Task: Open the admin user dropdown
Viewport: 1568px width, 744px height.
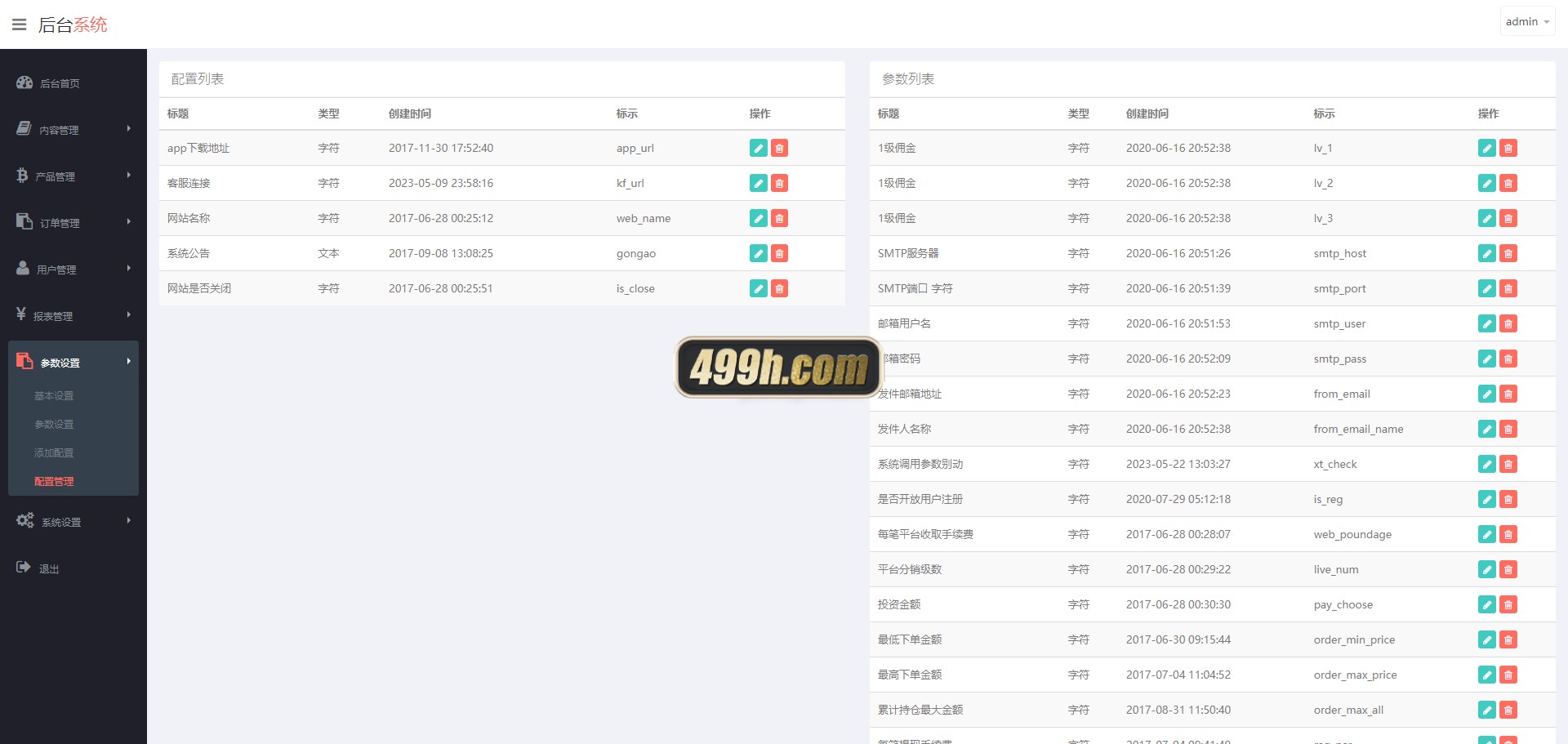Action: (1527, 22)
